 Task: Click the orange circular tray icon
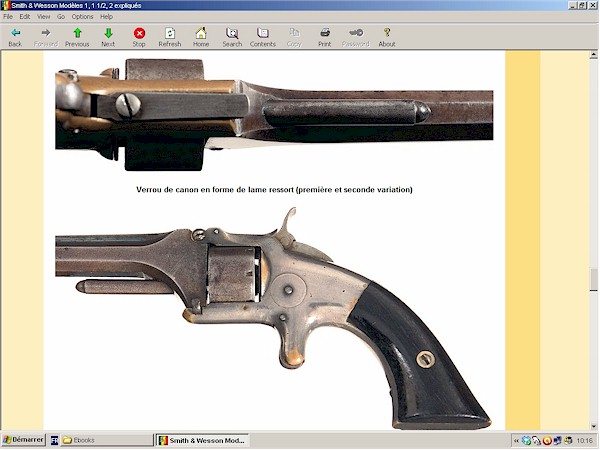point(547,441)
